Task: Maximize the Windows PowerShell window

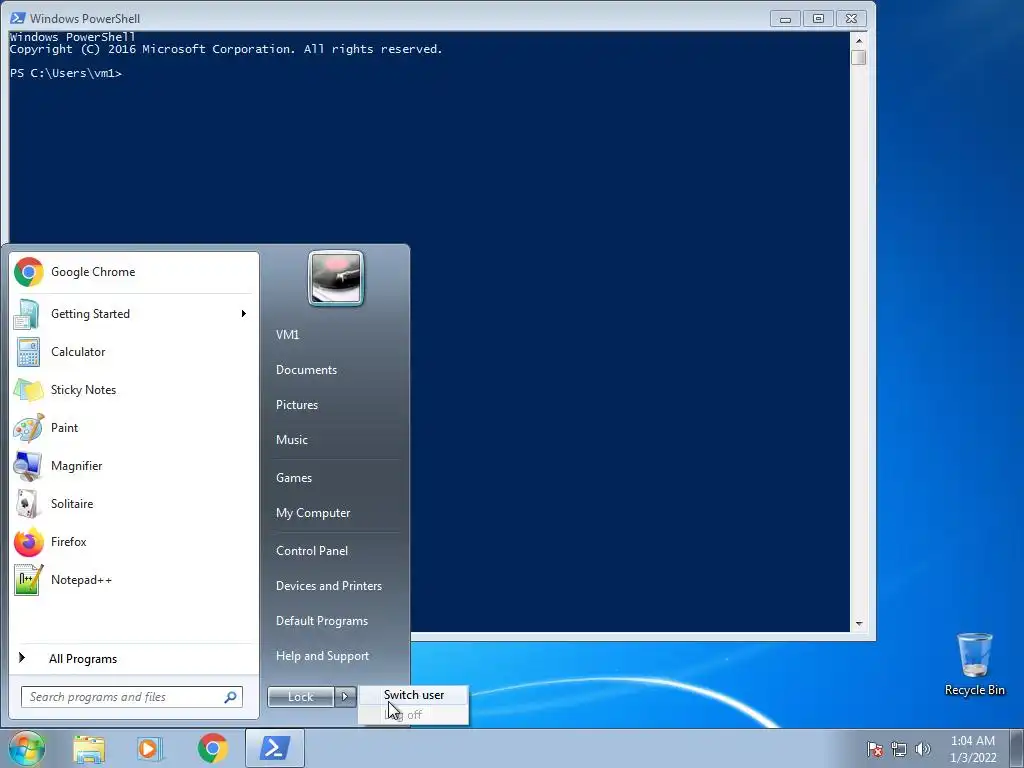Action: (x=818, y=18)
